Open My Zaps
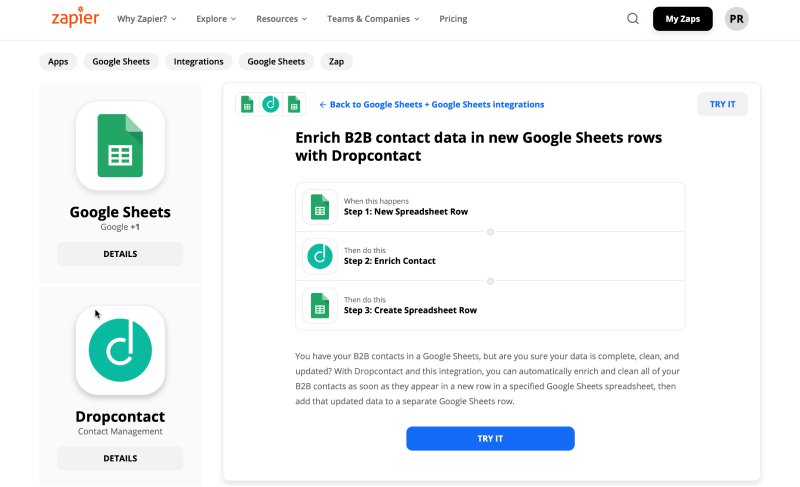 click(x=682, y=19)
